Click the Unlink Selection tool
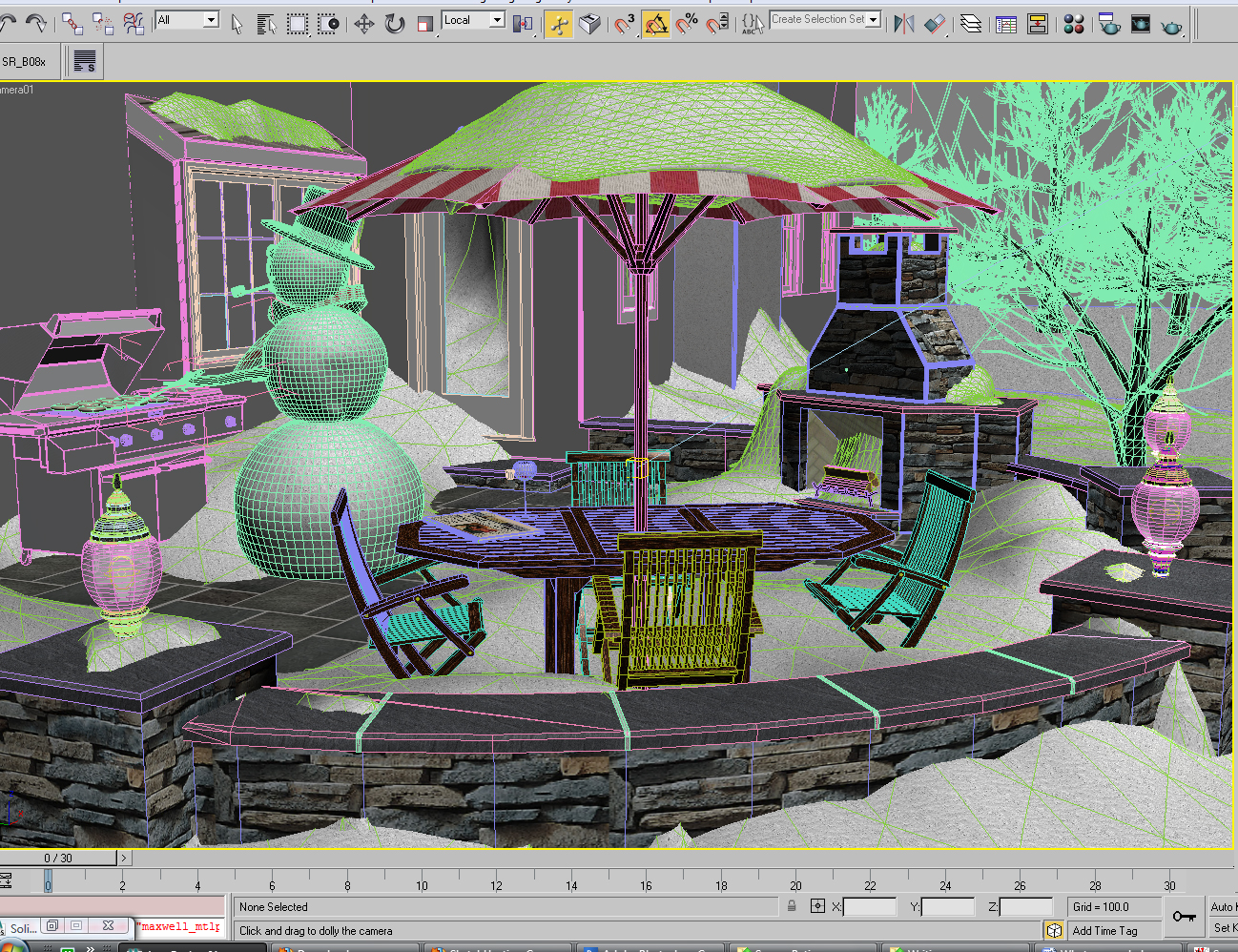The width and height of the screenshot is (1238, 952). point(103,23)
